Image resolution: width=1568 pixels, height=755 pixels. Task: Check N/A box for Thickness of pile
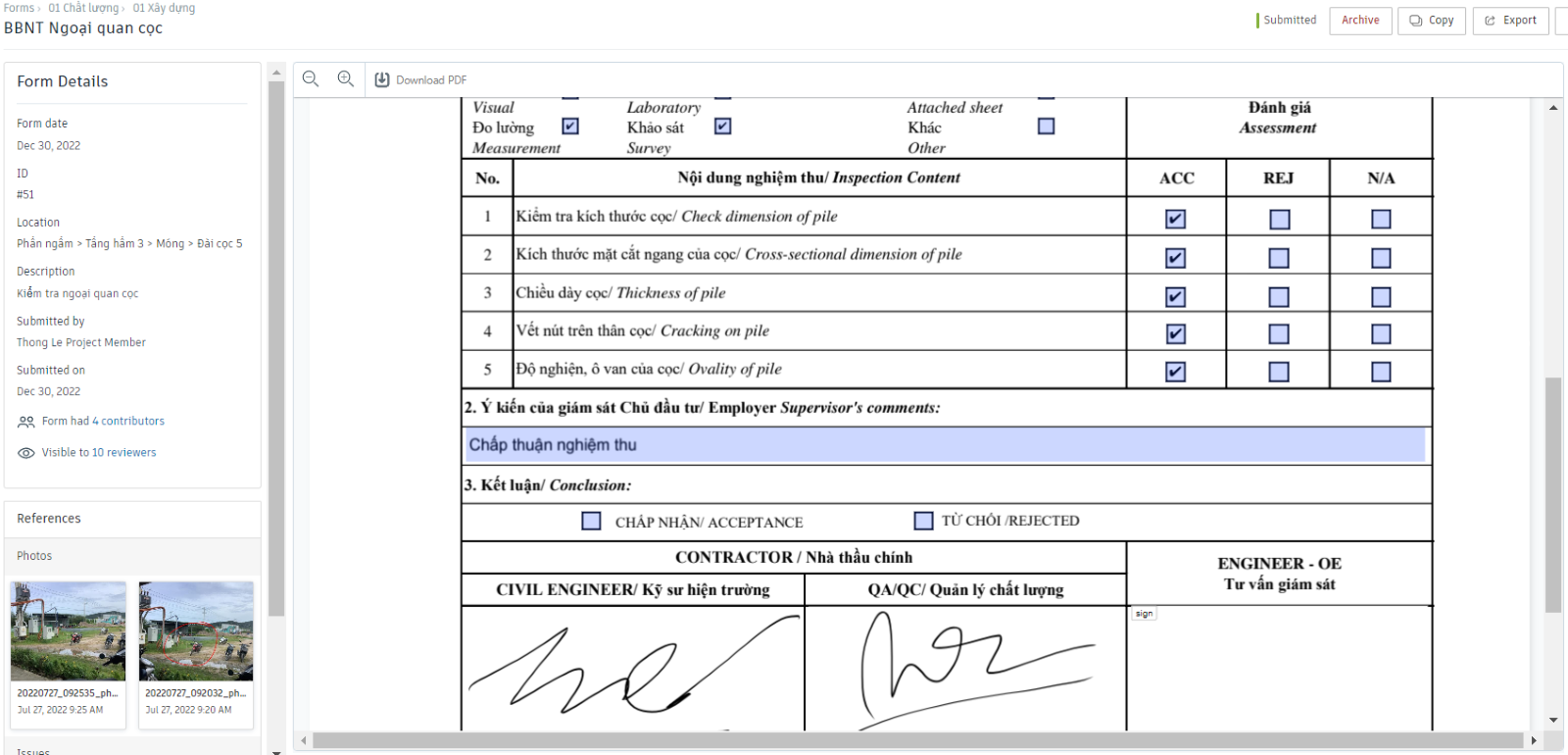tap(1381, 297)
